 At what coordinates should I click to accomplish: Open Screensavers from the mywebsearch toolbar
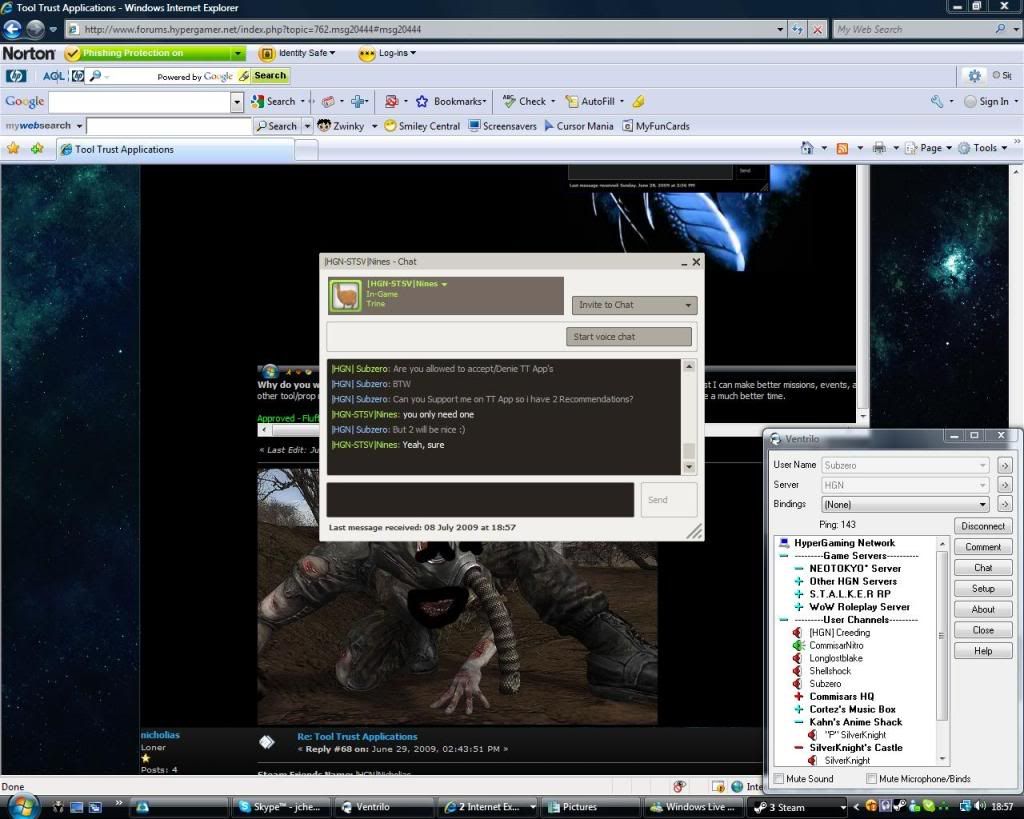[503, 126]
